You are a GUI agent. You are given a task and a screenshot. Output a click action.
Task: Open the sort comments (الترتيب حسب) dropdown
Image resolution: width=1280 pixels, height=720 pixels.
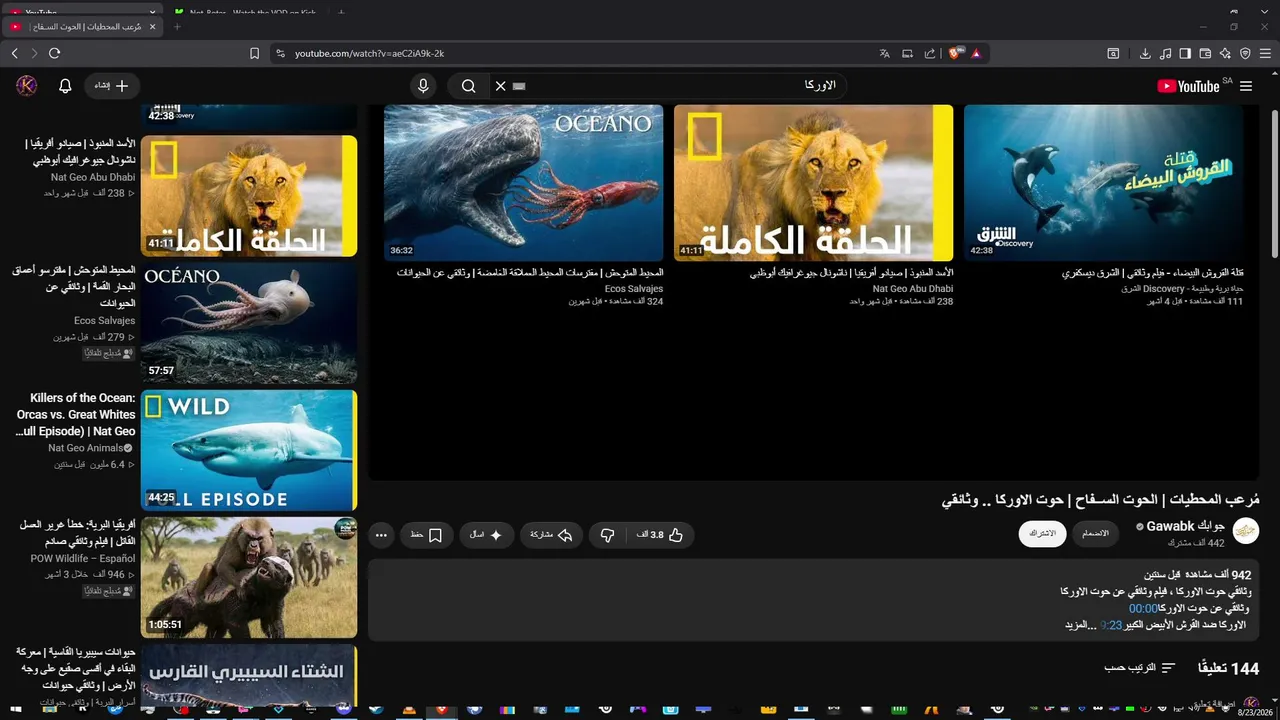click(1140, 667)
